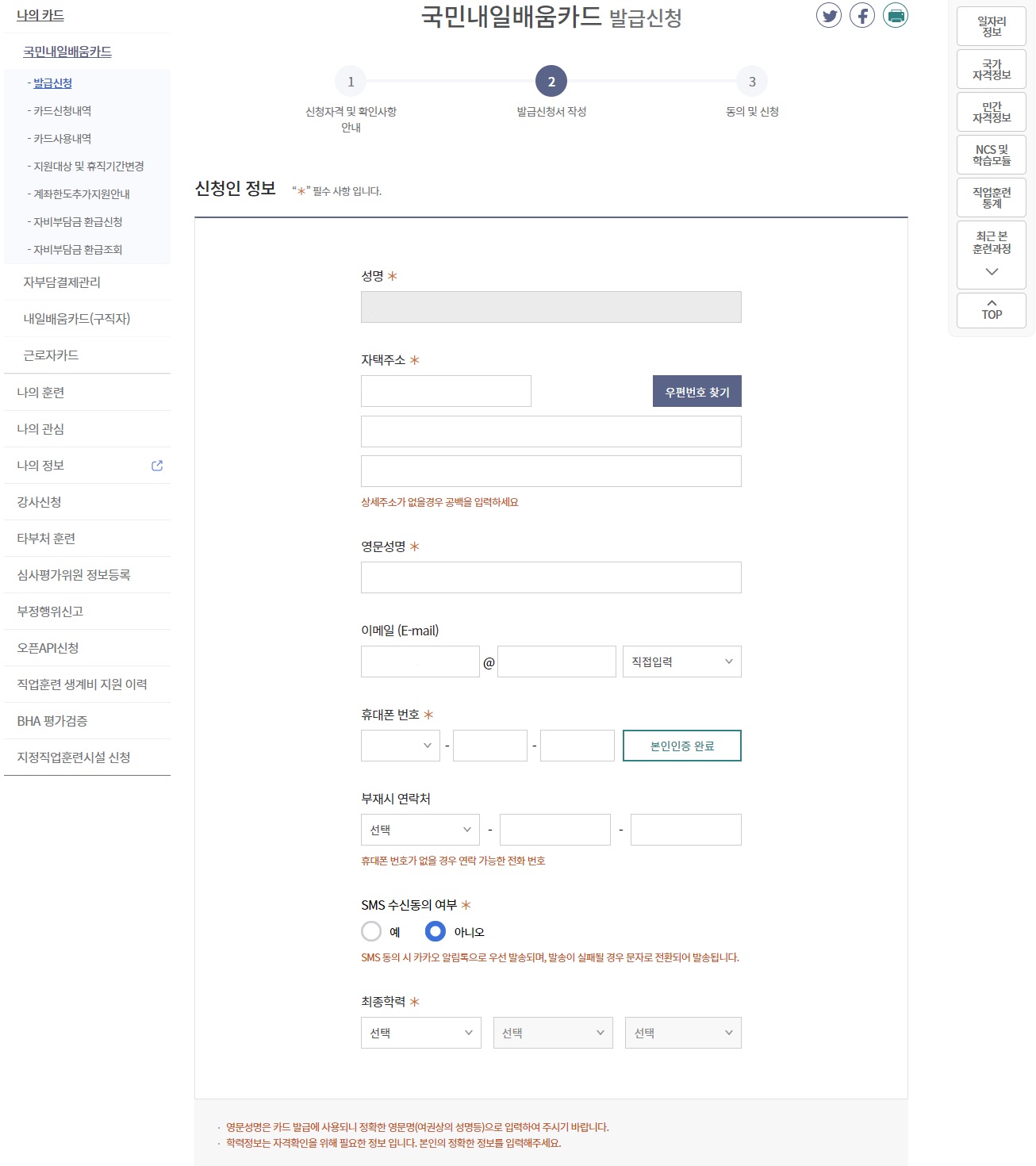Open 직업훈련 통계 quick menu
Viewport: 1036px width, 1166px height.
coord(992,198)
